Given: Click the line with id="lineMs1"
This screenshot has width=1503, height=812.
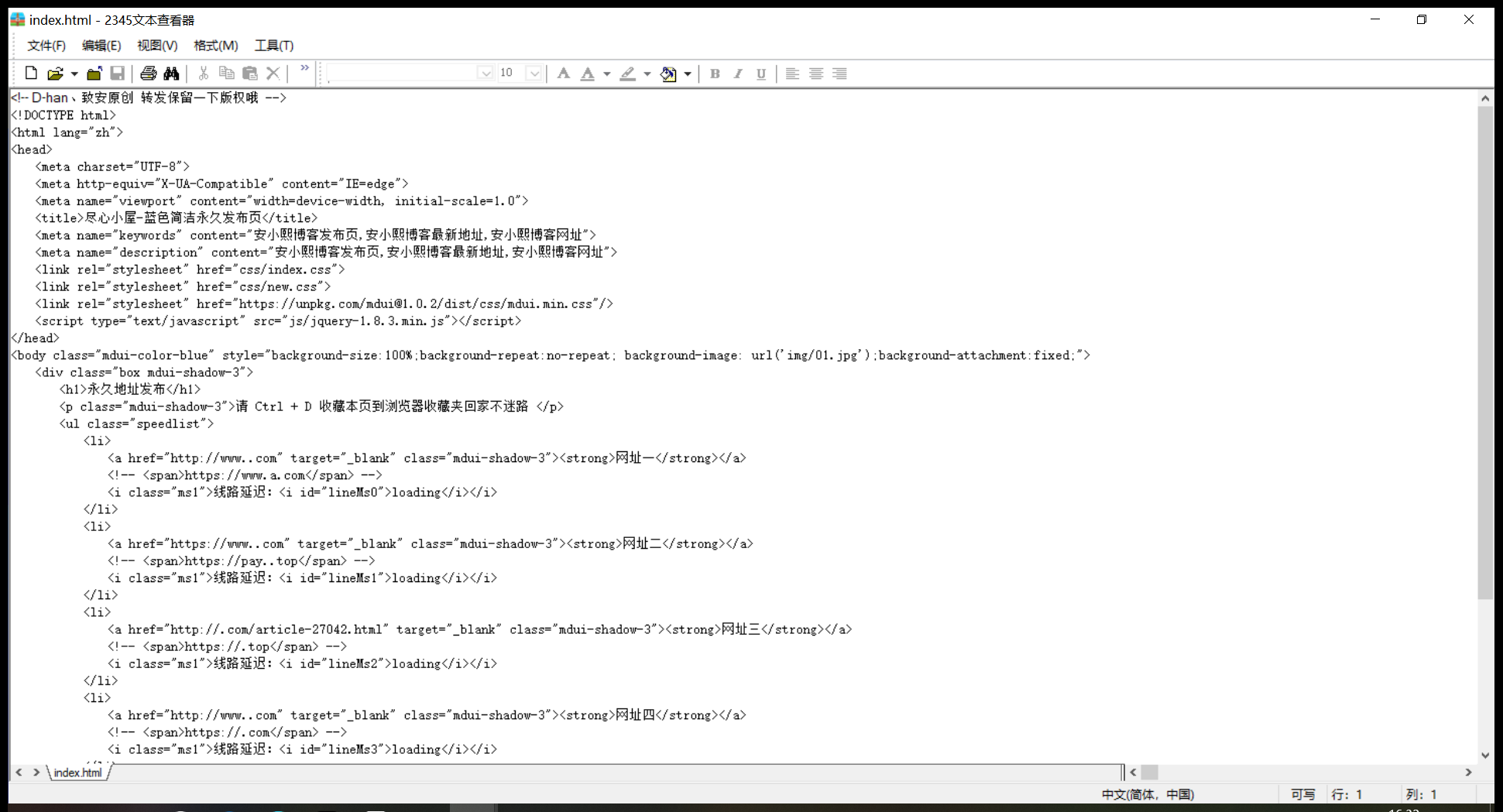Looking at the screenshot, I should tap(302, 578).
